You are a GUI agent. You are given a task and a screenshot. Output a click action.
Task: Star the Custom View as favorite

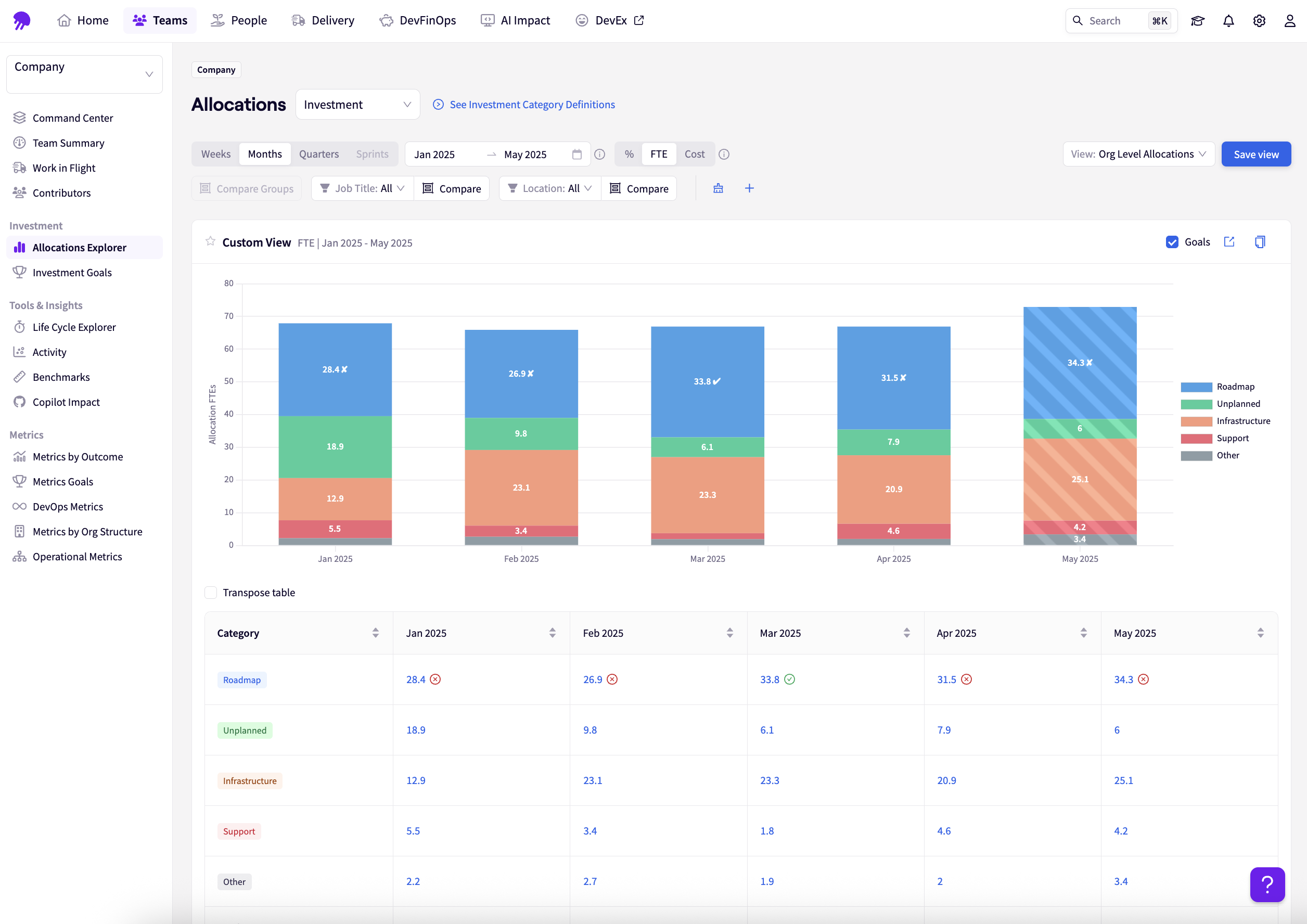210,241
